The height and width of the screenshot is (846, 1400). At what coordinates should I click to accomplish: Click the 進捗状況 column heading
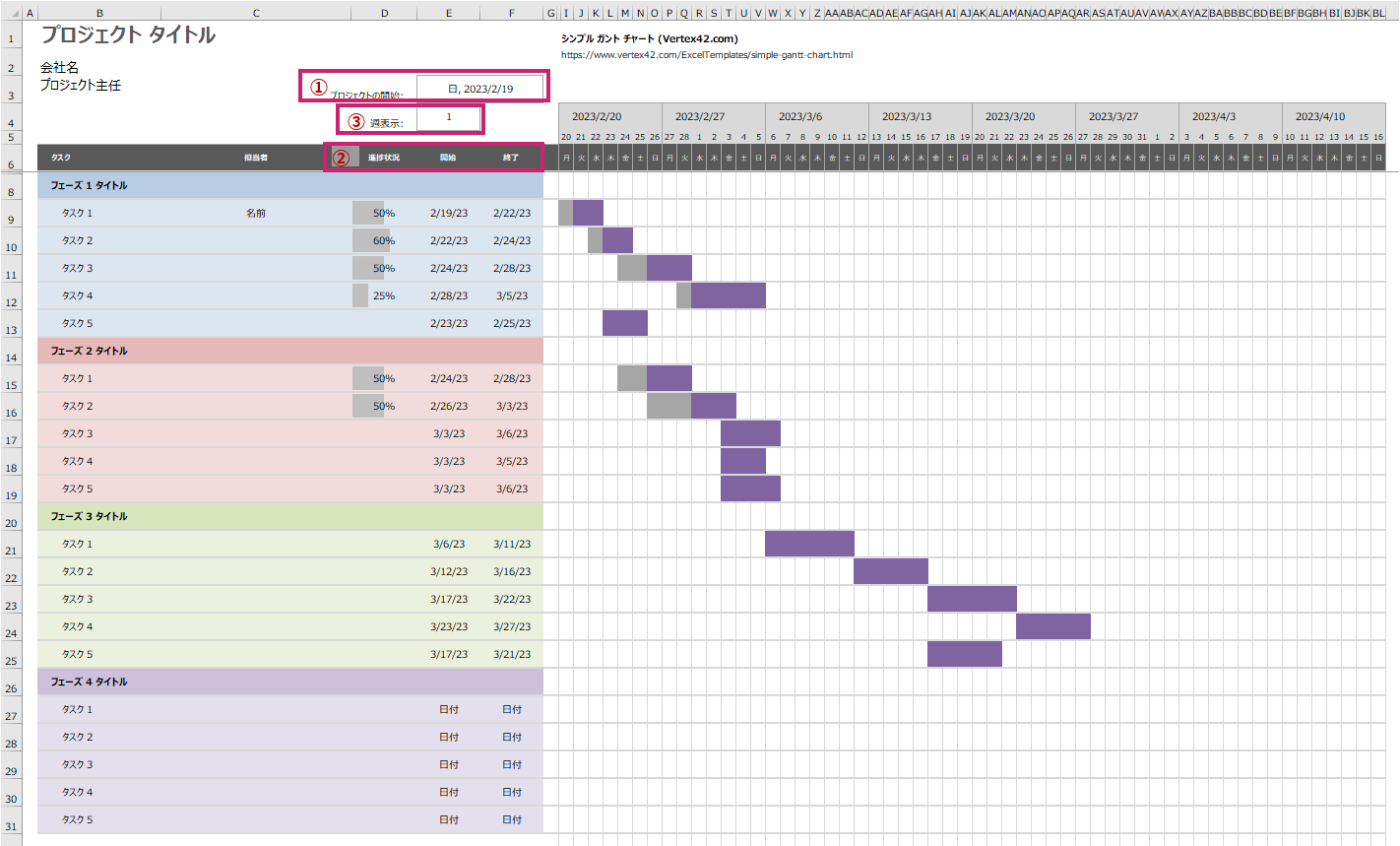(x=384, y=158)
